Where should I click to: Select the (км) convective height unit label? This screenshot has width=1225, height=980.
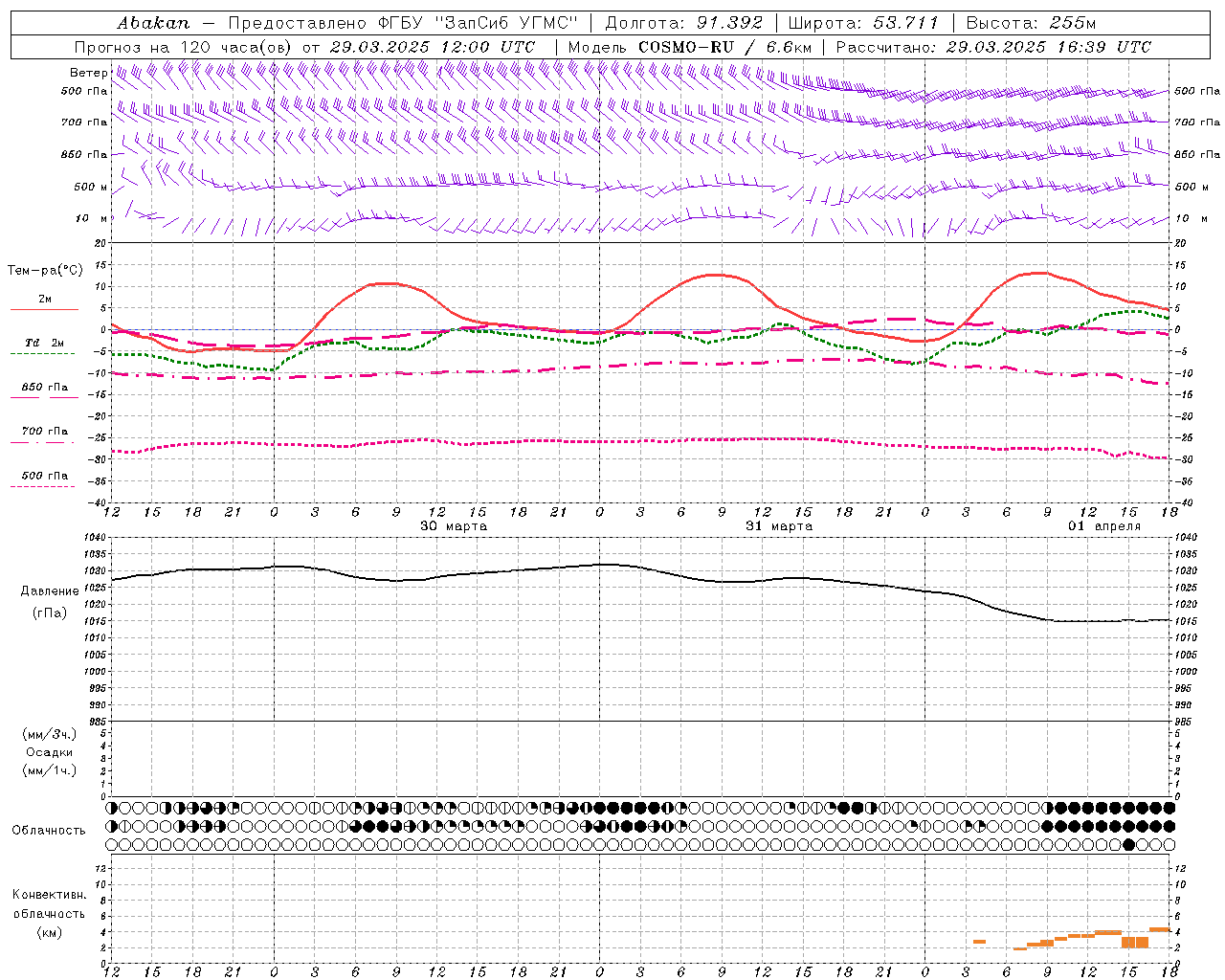[x=49, y=932]
